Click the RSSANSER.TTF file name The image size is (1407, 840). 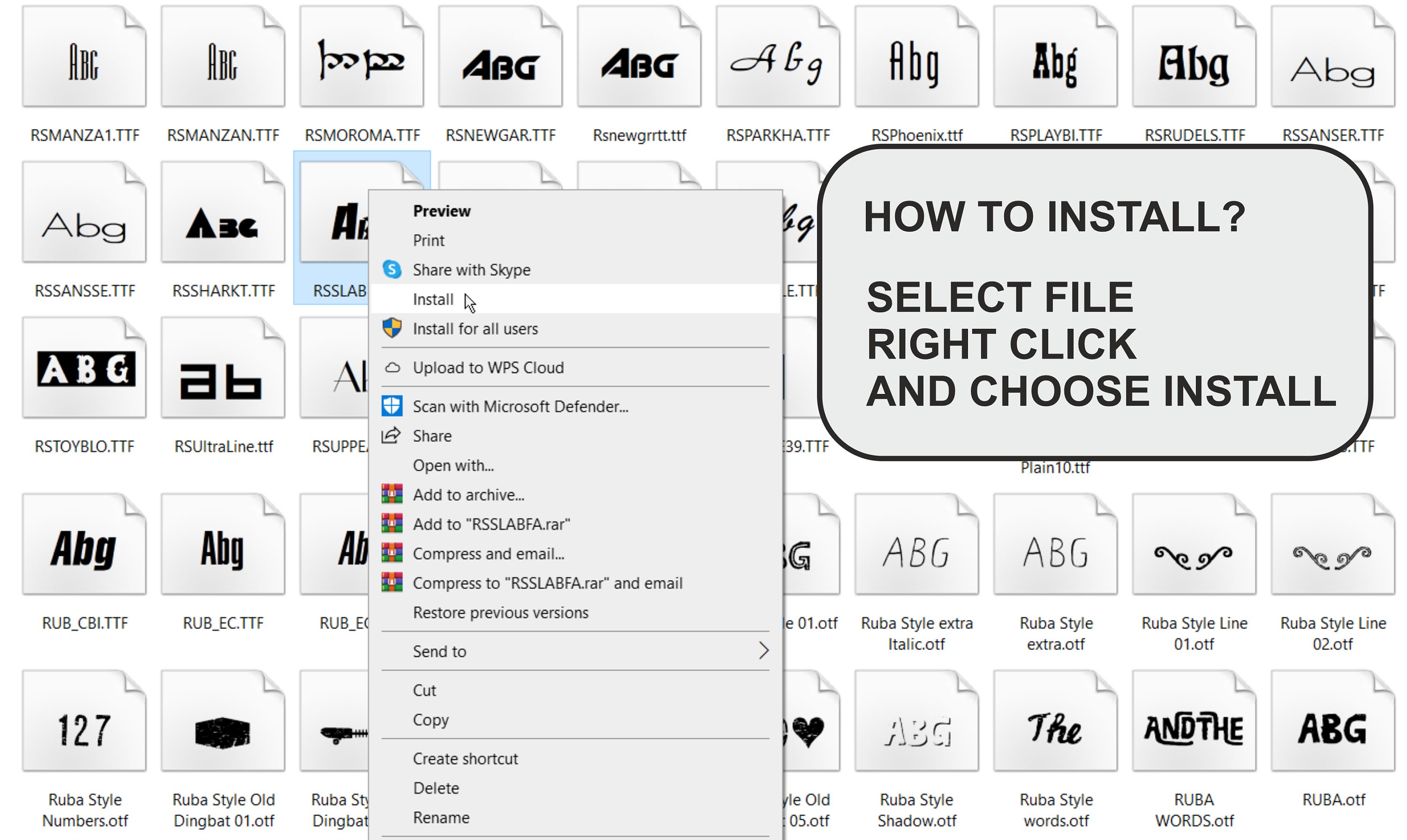[x=1333, y=135]
